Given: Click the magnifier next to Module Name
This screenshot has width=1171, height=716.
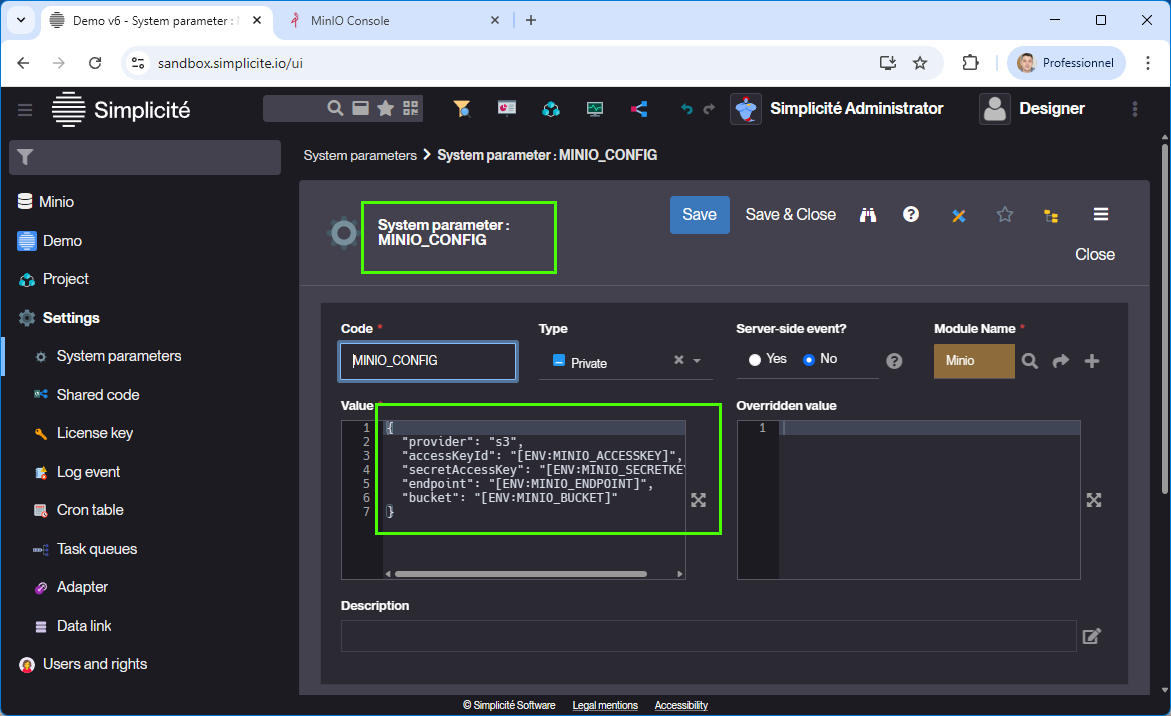Looking at the screenshot, I should click(x=1030, y=361).
